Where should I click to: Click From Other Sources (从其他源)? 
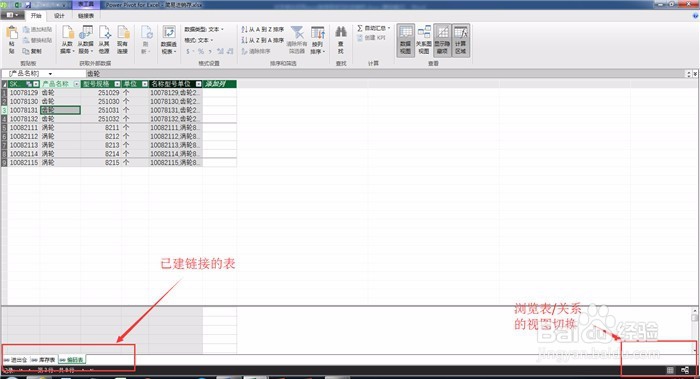click(104, 39)
